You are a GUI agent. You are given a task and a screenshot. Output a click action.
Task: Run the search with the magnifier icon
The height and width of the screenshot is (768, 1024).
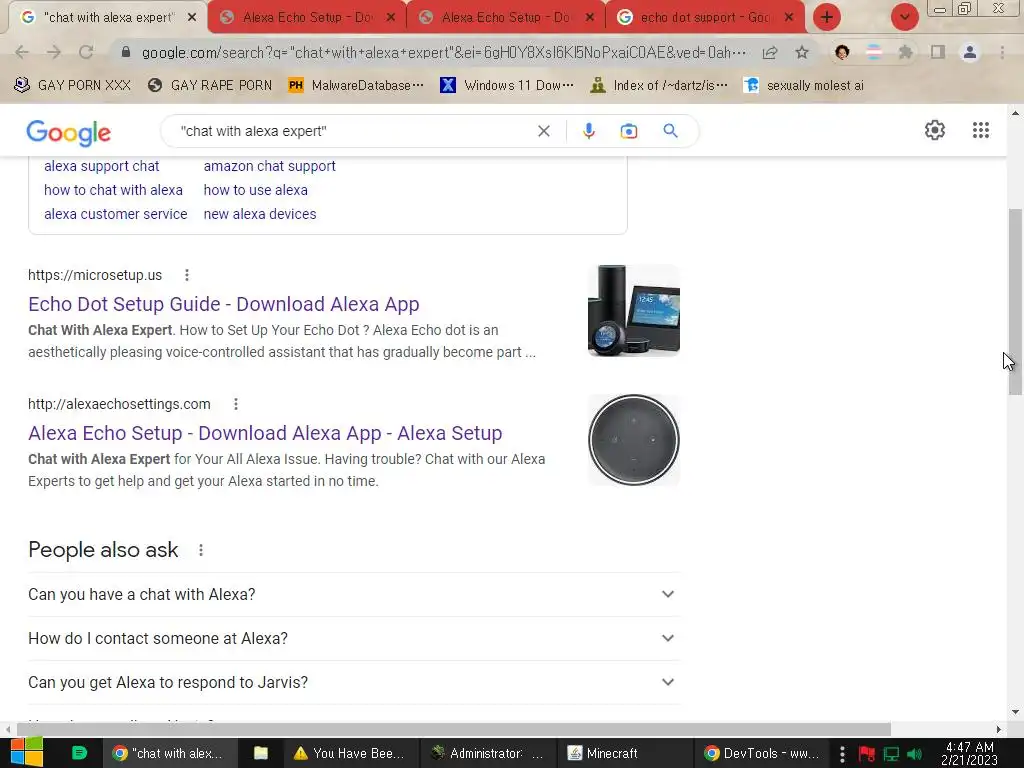pos(670,131)
